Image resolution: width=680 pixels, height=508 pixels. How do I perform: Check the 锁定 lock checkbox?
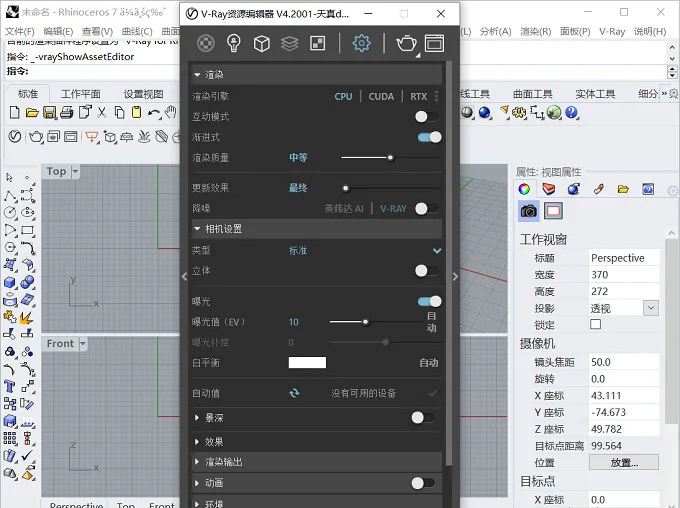595,324
